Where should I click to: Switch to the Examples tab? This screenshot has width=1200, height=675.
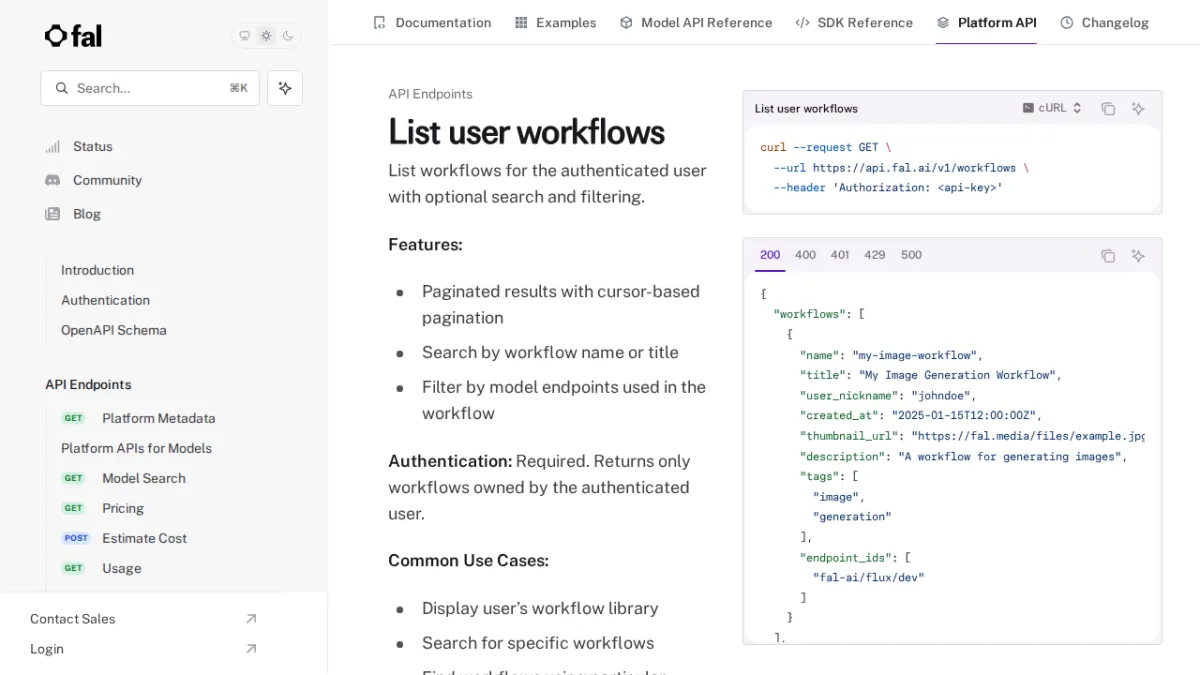(x=555, y=22)
